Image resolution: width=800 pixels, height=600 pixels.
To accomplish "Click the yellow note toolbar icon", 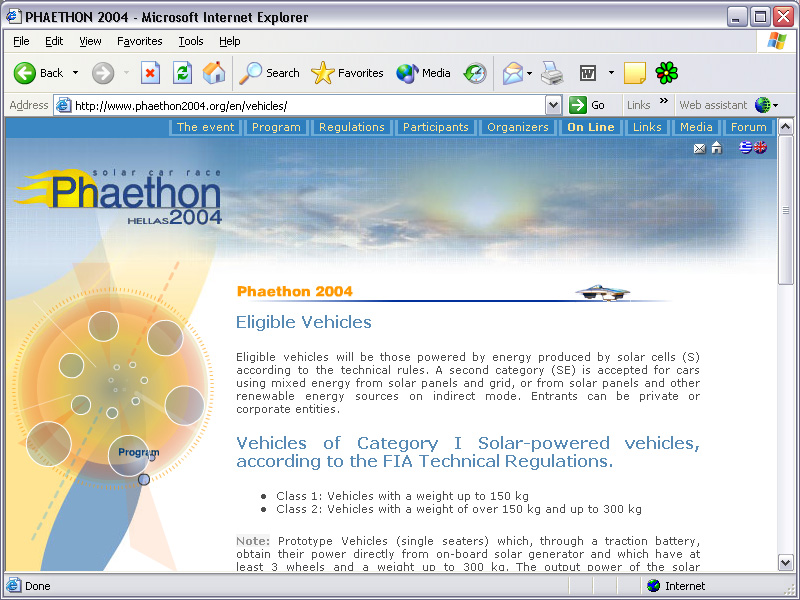I will (x=635, y=73).
